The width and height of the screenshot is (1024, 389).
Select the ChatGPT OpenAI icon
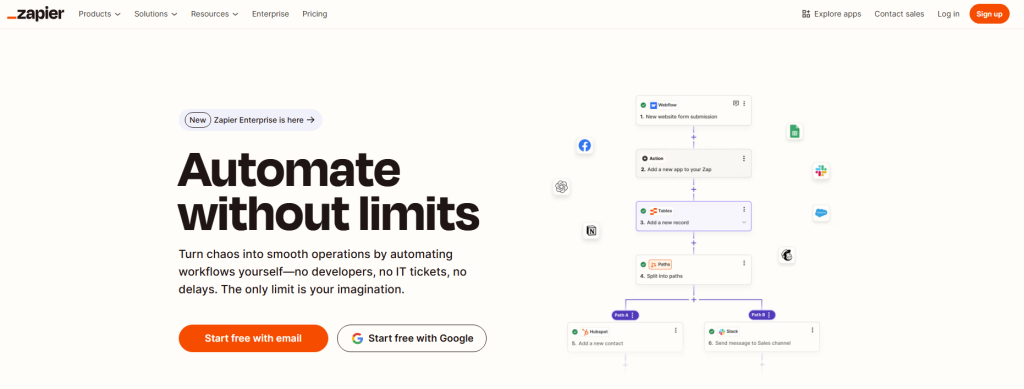(561, 187)
